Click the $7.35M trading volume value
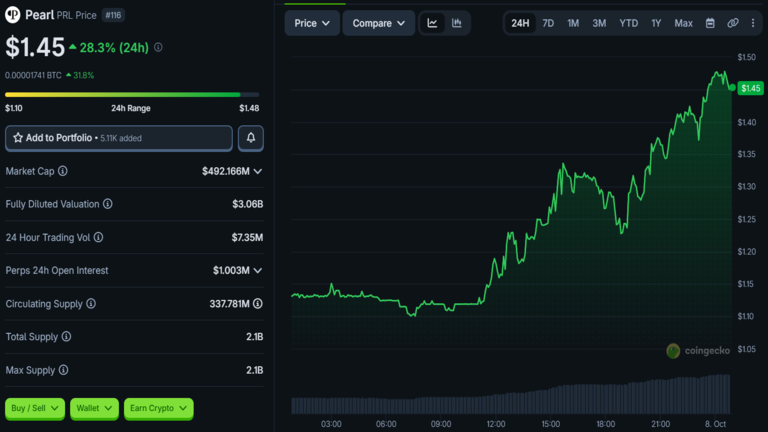768x432 pixels. [247, 238]
